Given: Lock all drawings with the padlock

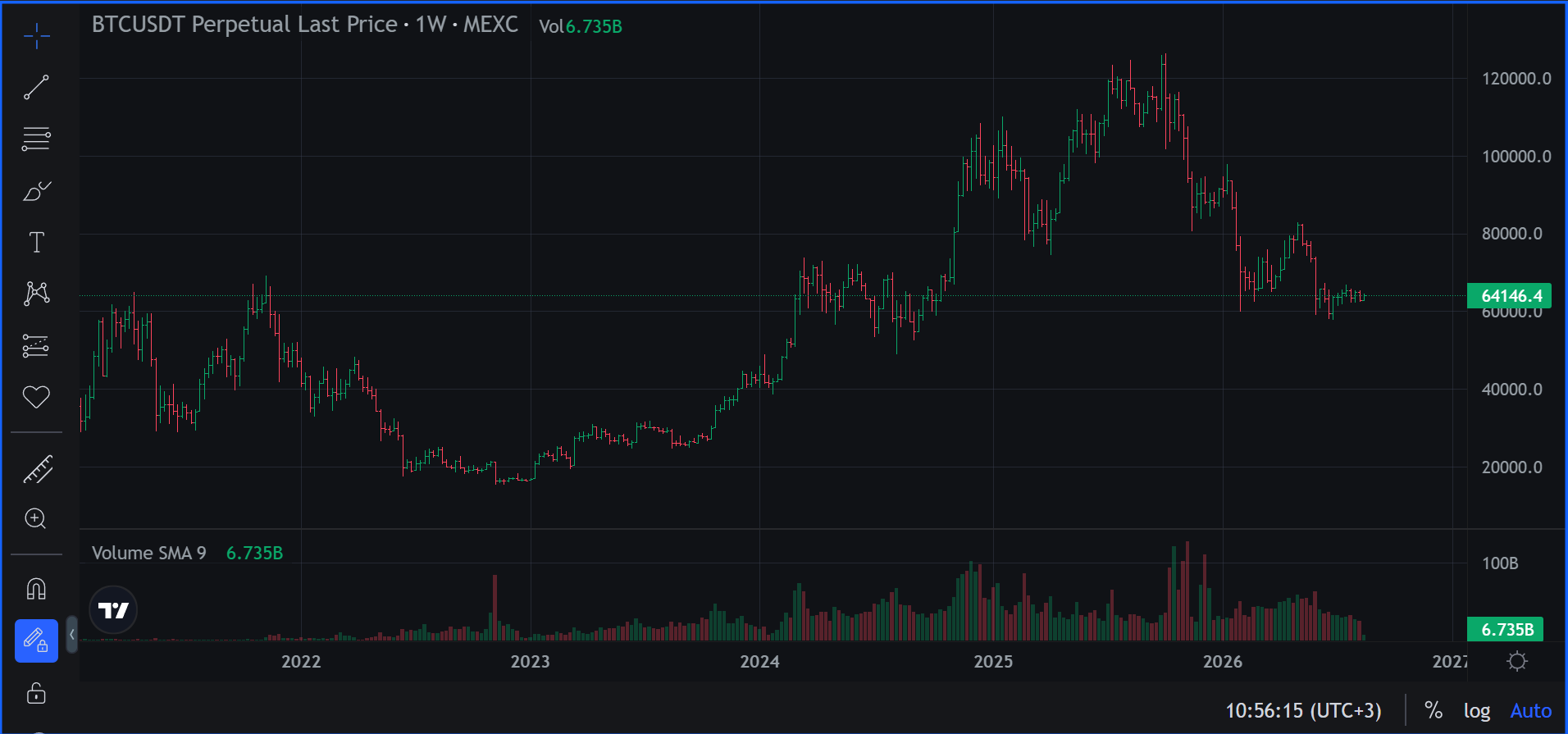Looking at the screenshot, I should click(x=37, y=693).
